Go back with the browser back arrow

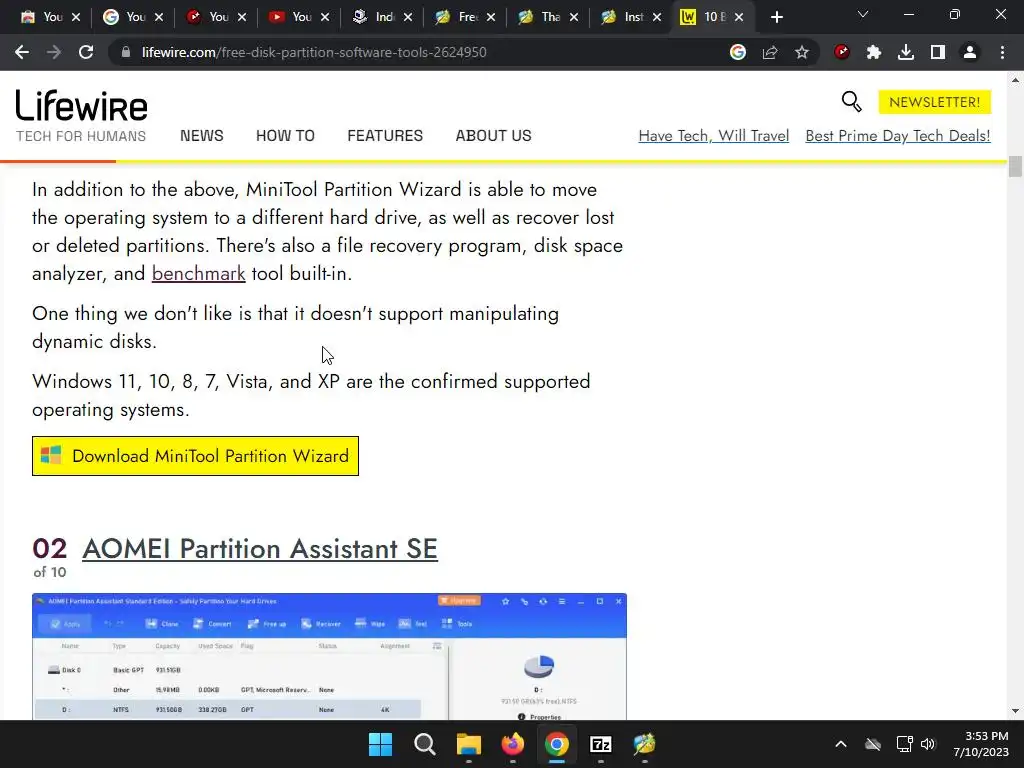tap(22, 52)
